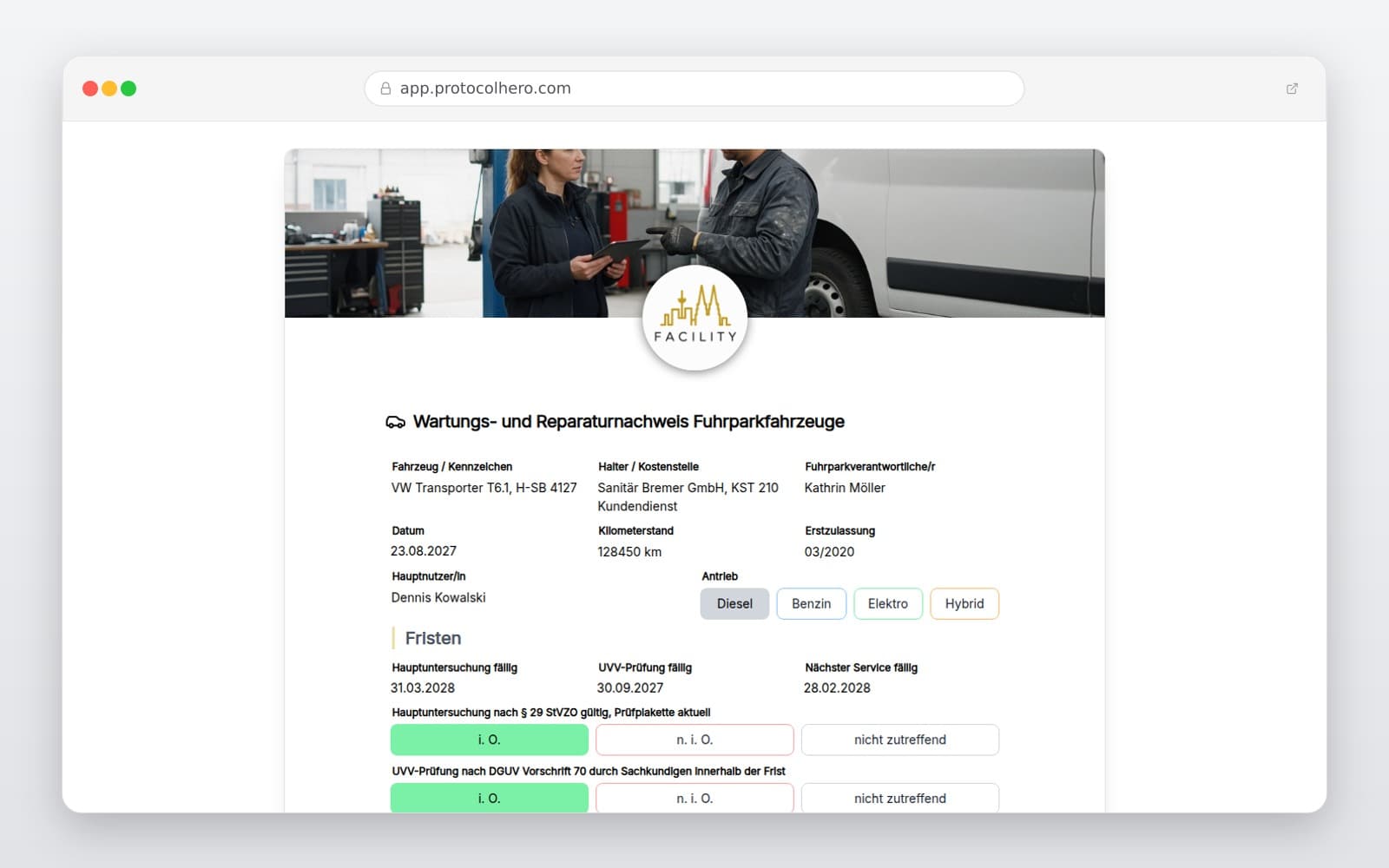The image size is (1389, 868).
Task: Click the Erstzulassung field 03/2020
Action: (829, 552)
